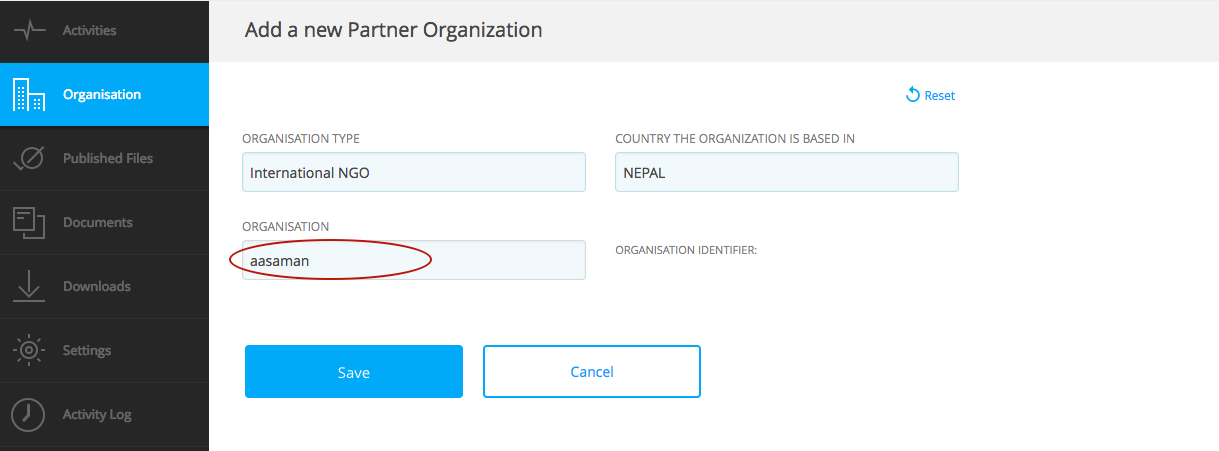Select Organisation in the sidebar
This screenshot has width=1219, height=451.
pos(104,94)
